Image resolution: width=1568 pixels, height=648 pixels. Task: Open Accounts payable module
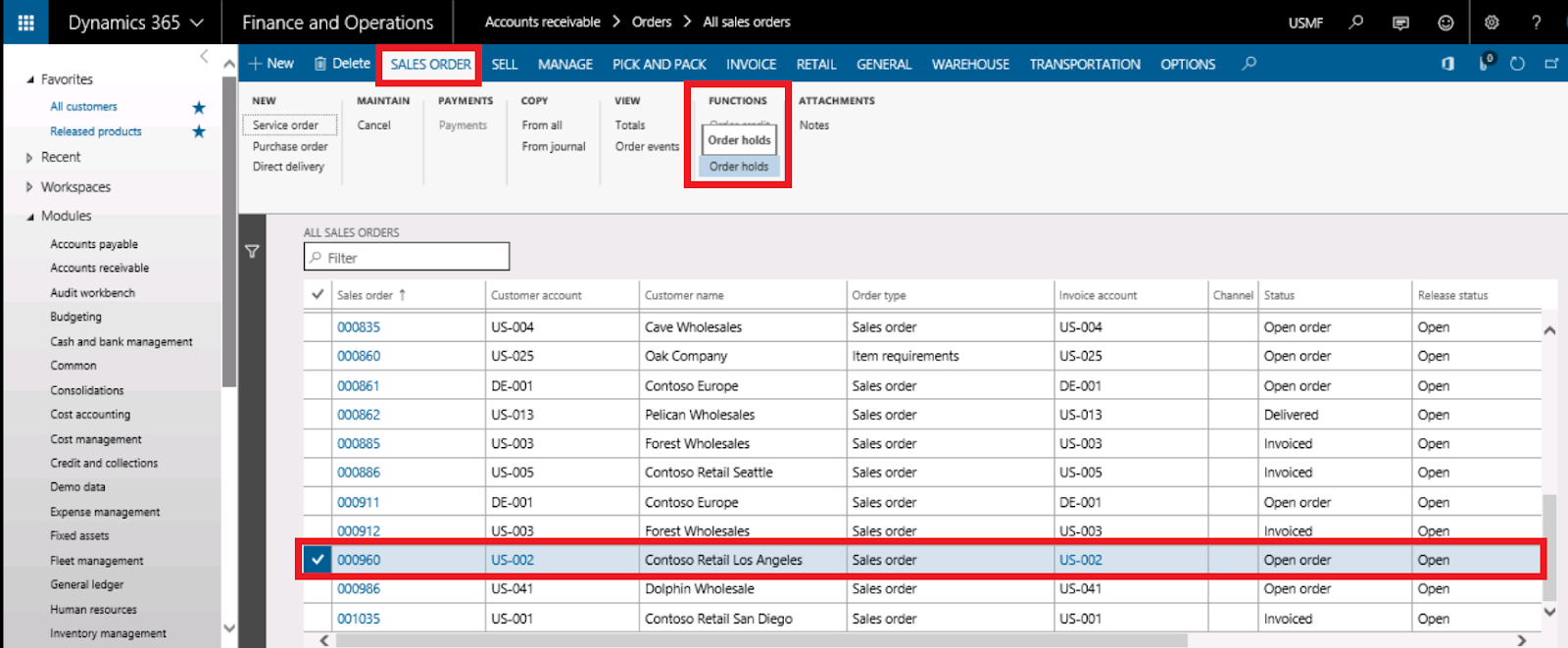click(x=94, y=244)
